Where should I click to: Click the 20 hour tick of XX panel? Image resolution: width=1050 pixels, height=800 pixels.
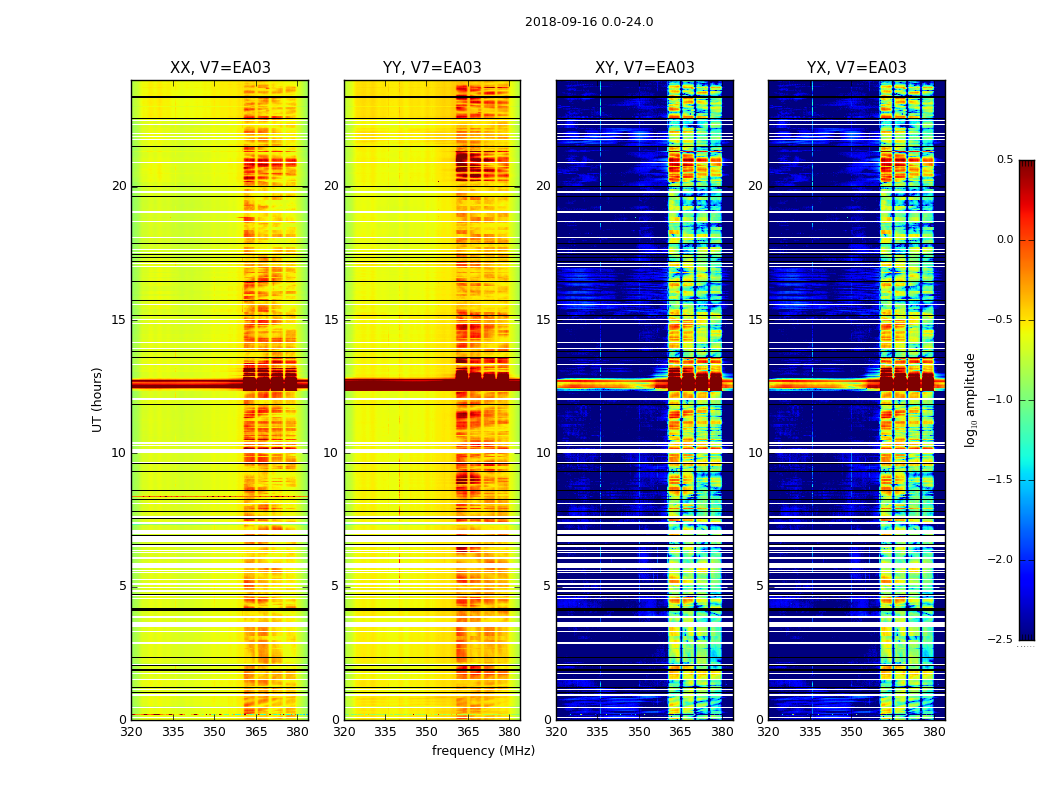pyautogui.click(x=119, y=186)
